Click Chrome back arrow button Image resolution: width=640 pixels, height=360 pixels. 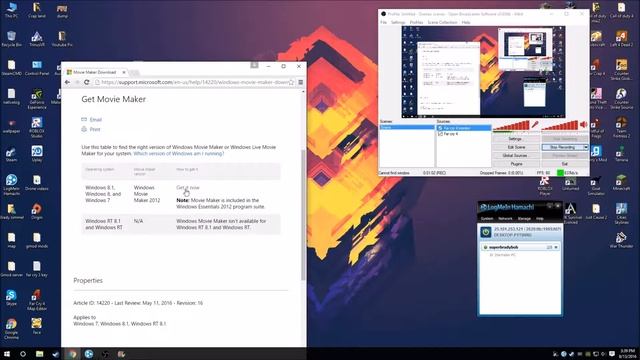(68, 82)
